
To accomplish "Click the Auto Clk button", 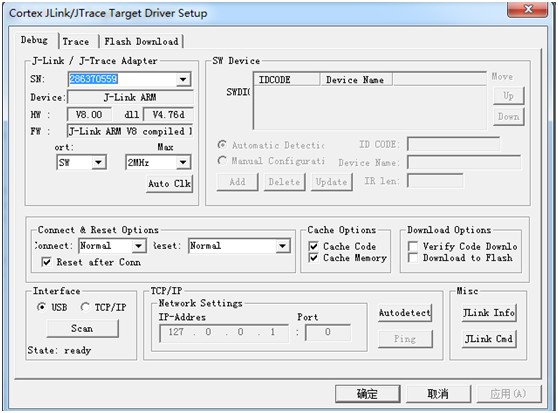I will tap(169, 184).
